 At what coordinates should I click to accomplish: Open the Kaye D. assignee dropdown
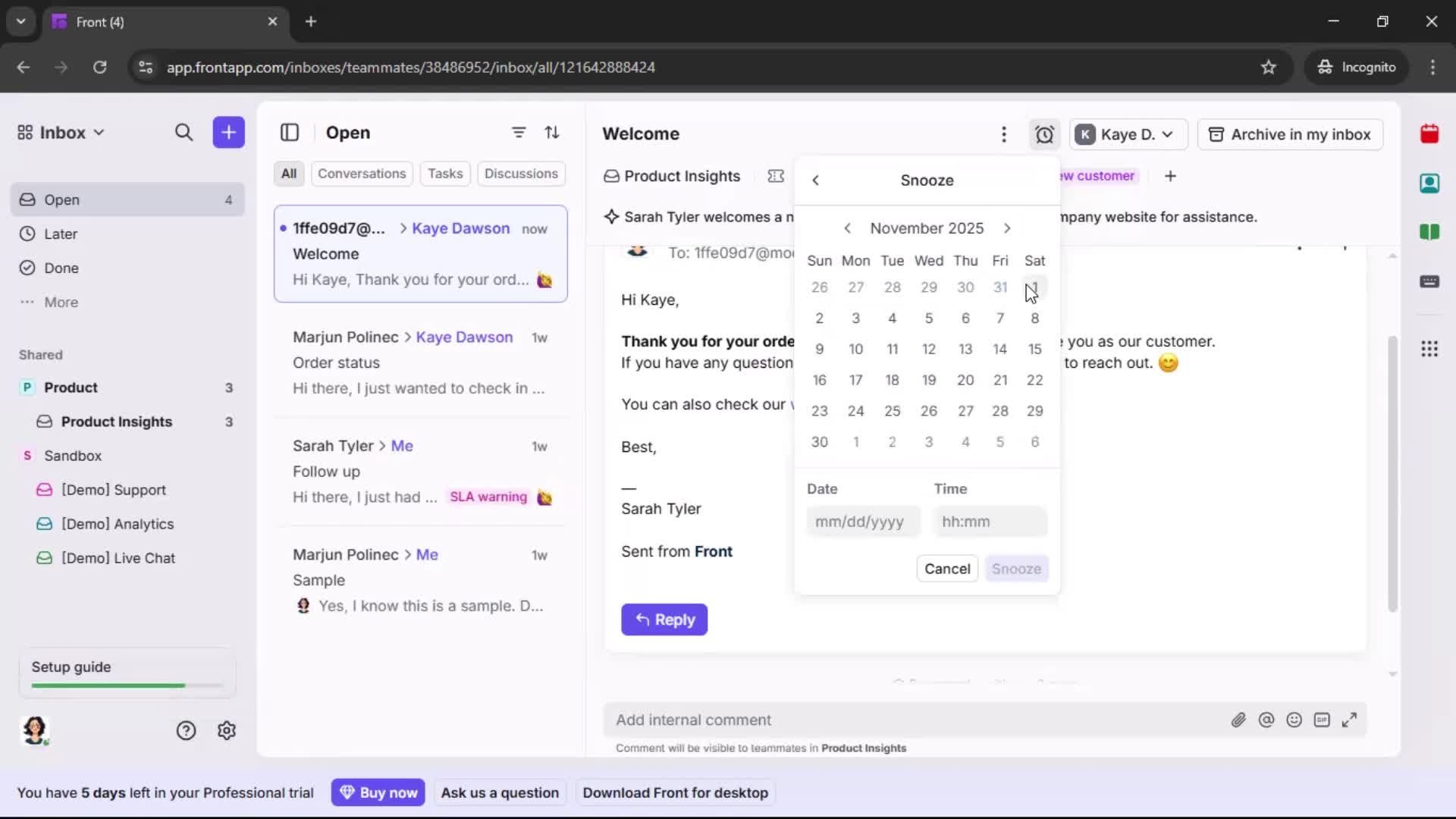tap(1128, 134)
